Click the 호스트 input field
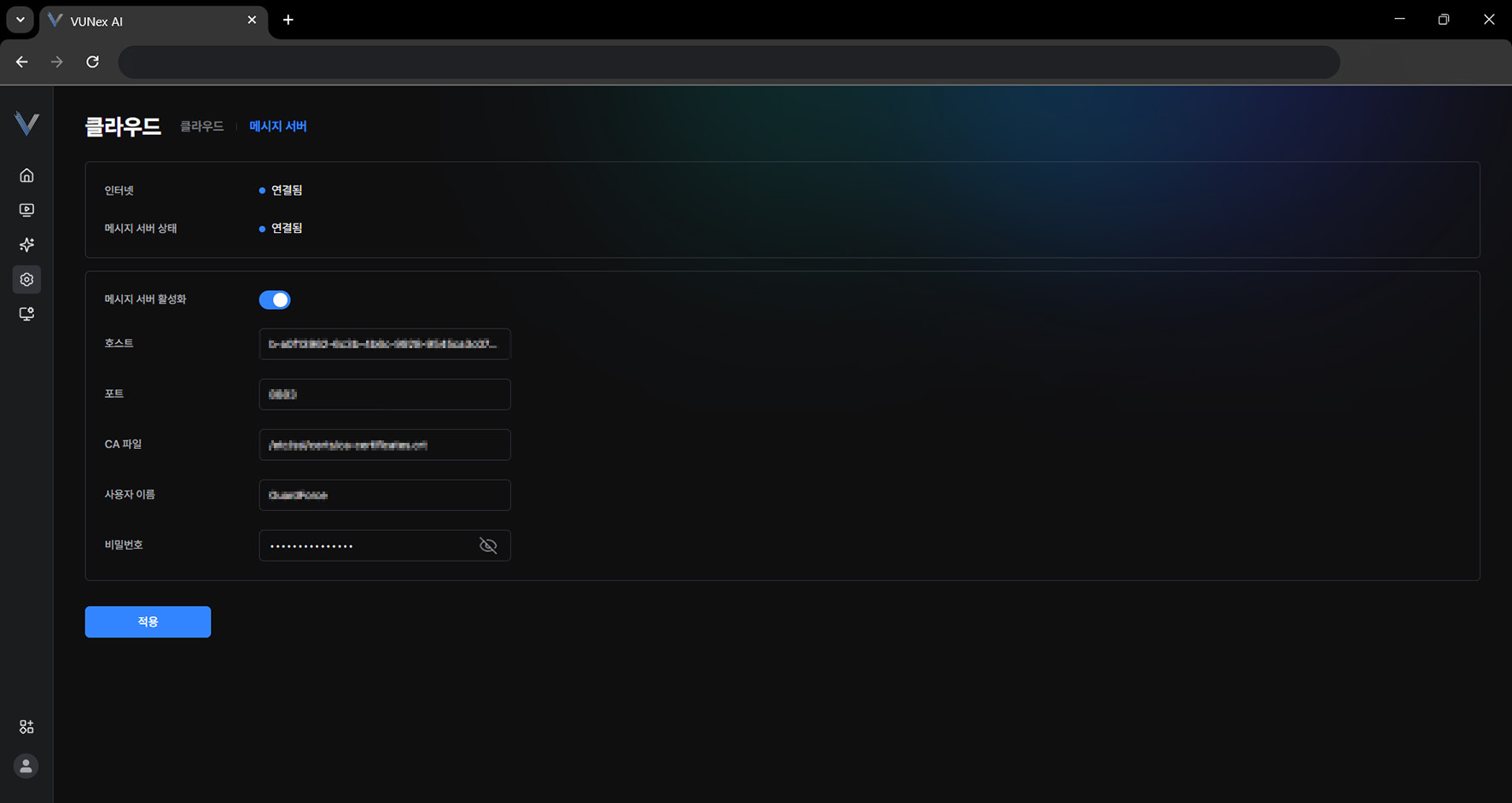Image resolution: width=1512 pixels, height=803 pixels. point(384,344)
